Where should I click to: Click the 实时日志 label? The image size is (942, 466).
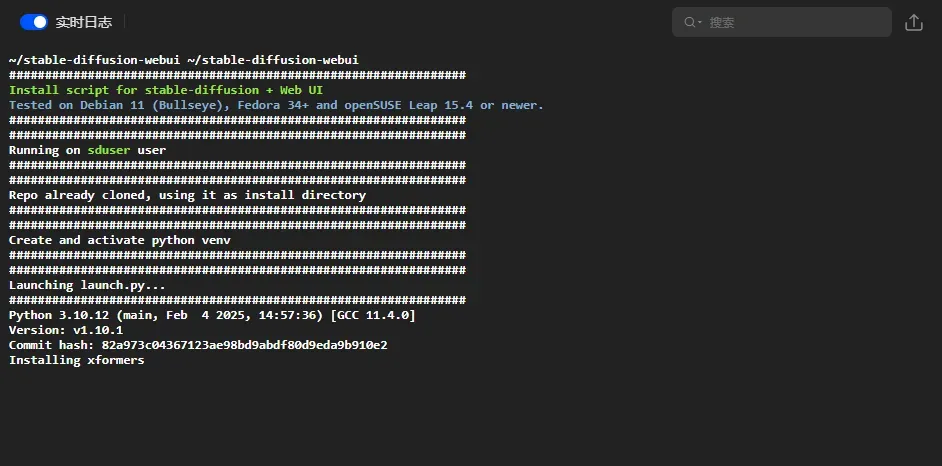84,22
